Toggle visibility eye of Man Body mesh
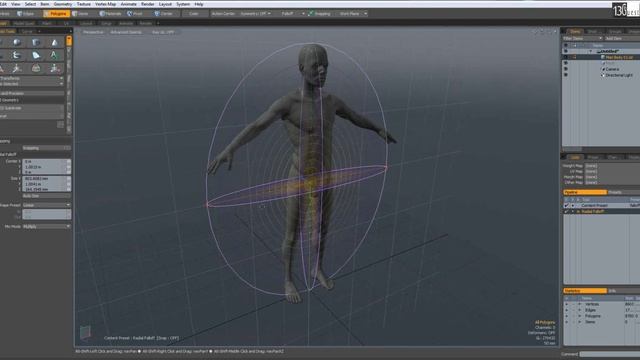The image size is (640, 360). [x=566, y=57]
